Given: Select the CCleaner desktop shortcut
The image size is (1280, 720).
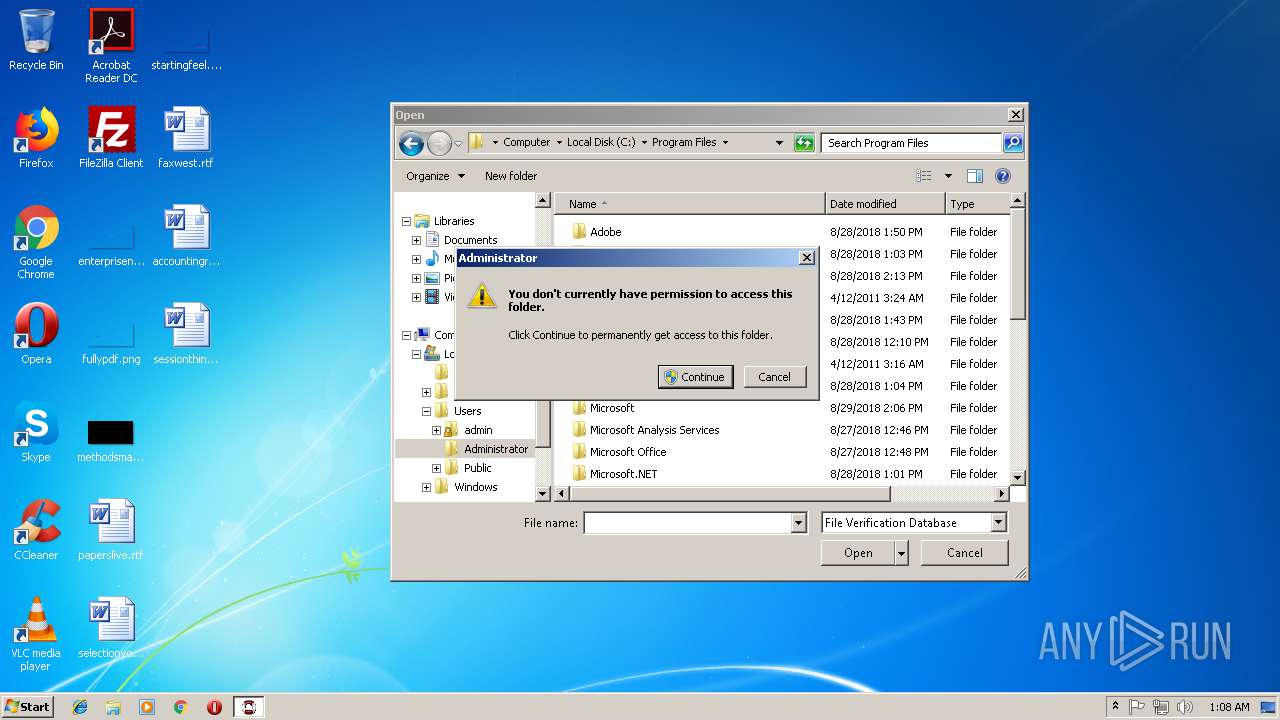Looking at the screenshot, I should [x=36, y=530].
